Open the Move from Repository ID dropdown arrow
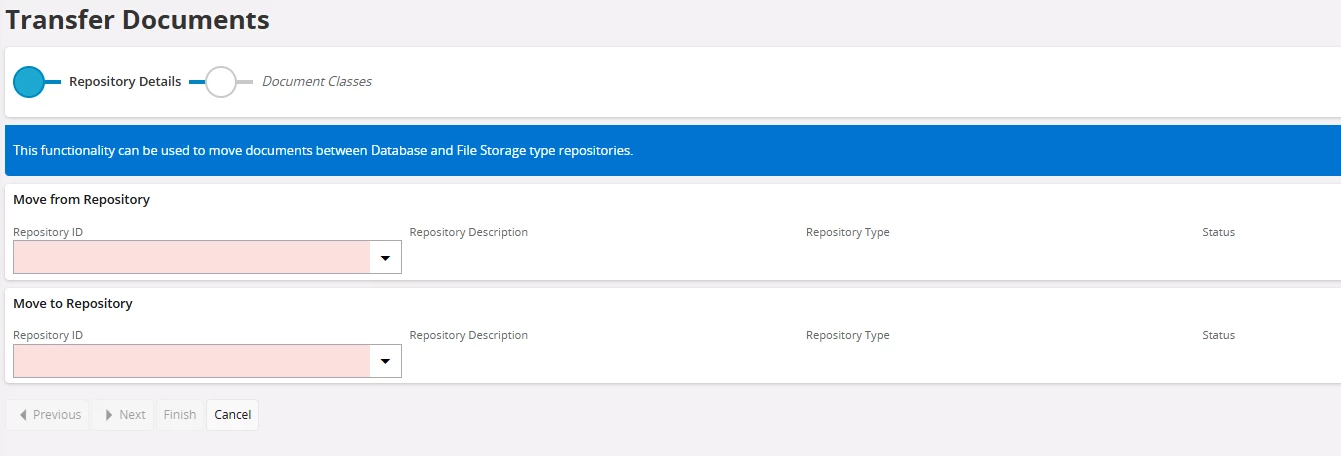The width and height of the screenshot is (1341, 456). pos(385,258)
